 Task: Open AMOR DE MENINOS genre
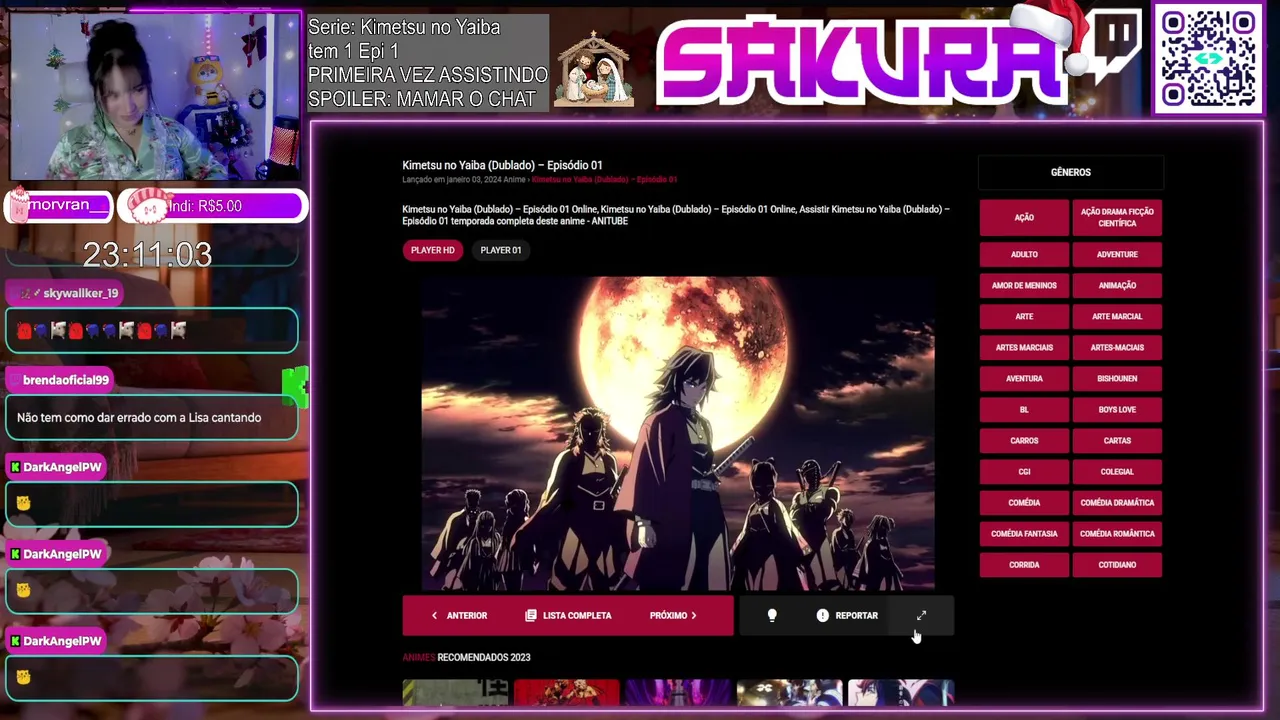click(1024, 286)
